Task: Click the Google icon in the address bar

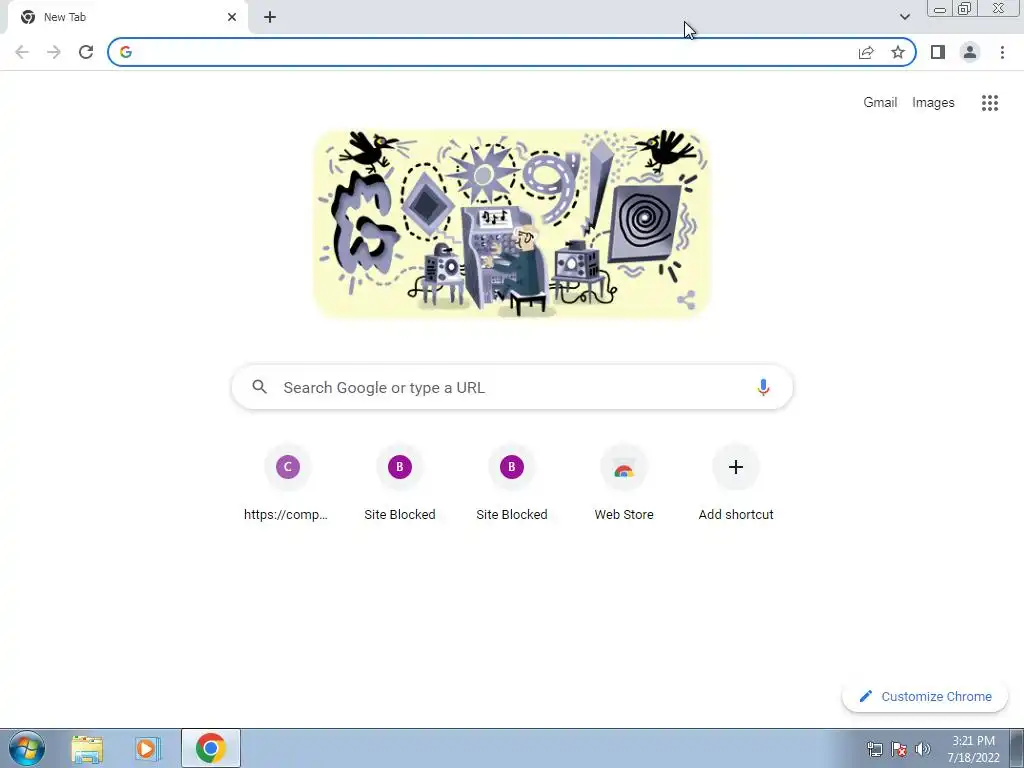Action: (126, 52)
